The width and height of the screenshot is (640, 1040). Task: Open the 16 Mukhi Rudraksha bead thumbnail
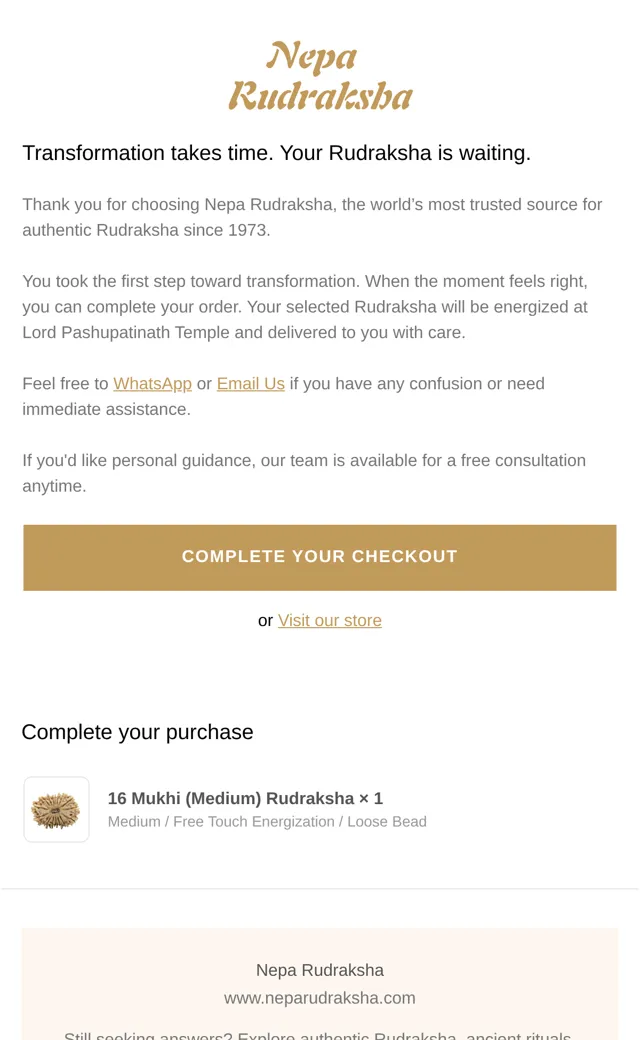tap(56, 810)
